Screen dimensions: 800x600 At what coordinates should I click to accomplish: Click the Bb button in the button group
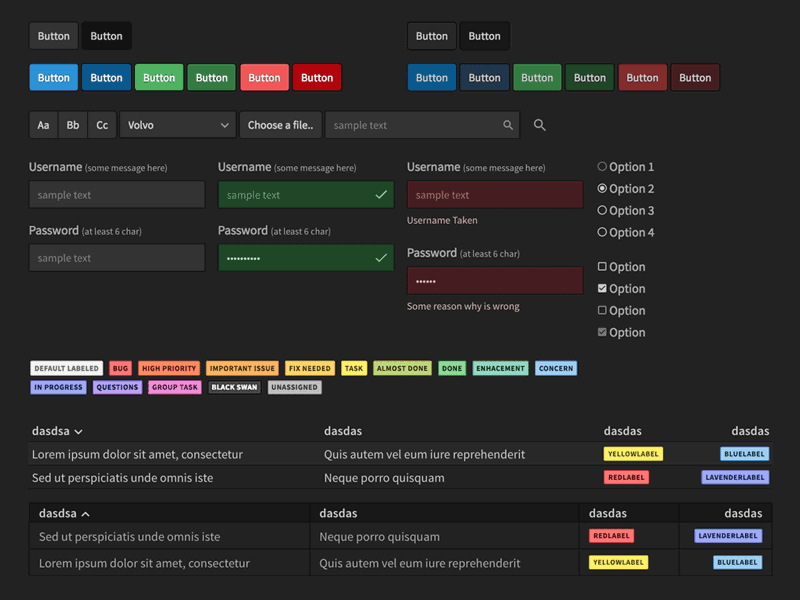tap(73, 125)
